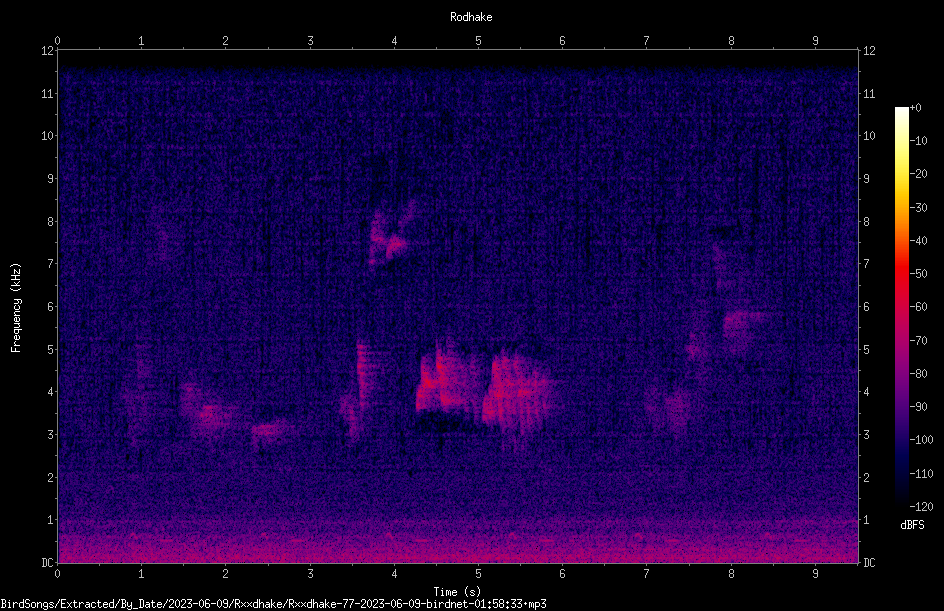The image size is (944, 611).
Task: Click the -60 label on the color scale
Action: pos(918,307)
